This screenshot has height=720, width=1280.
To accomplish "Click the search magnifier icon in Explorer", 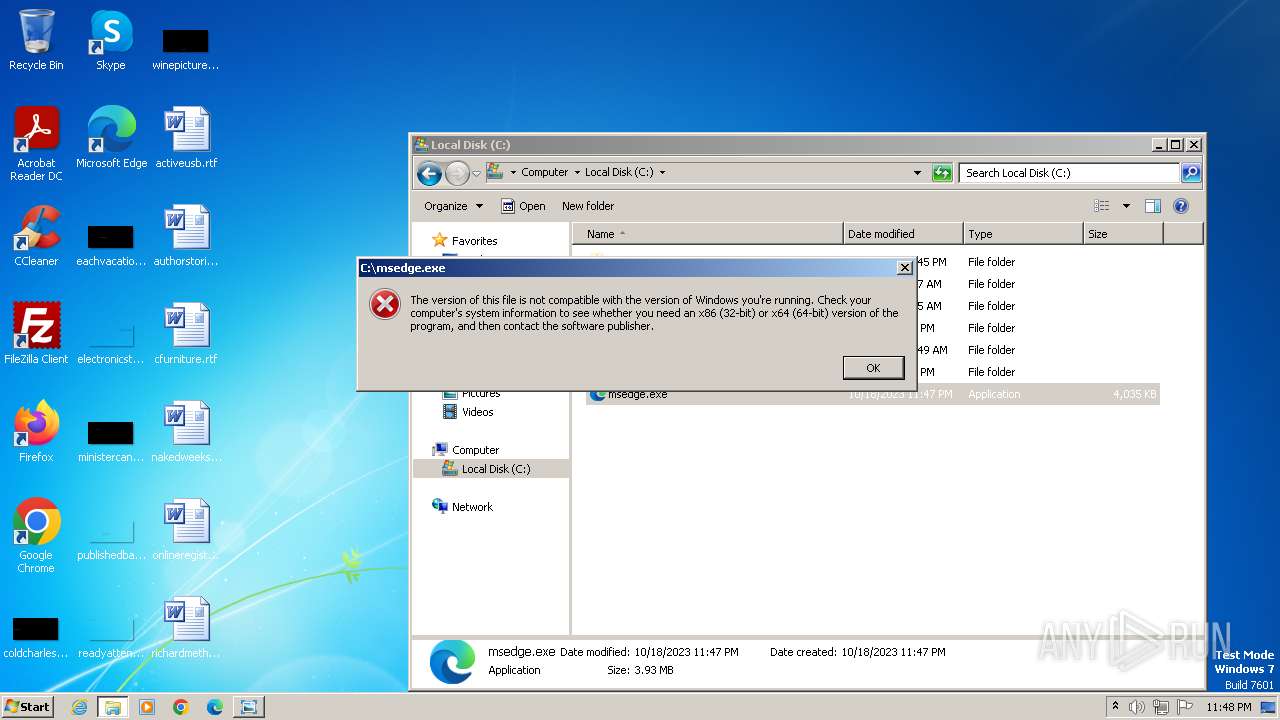I will point(1190,173).
